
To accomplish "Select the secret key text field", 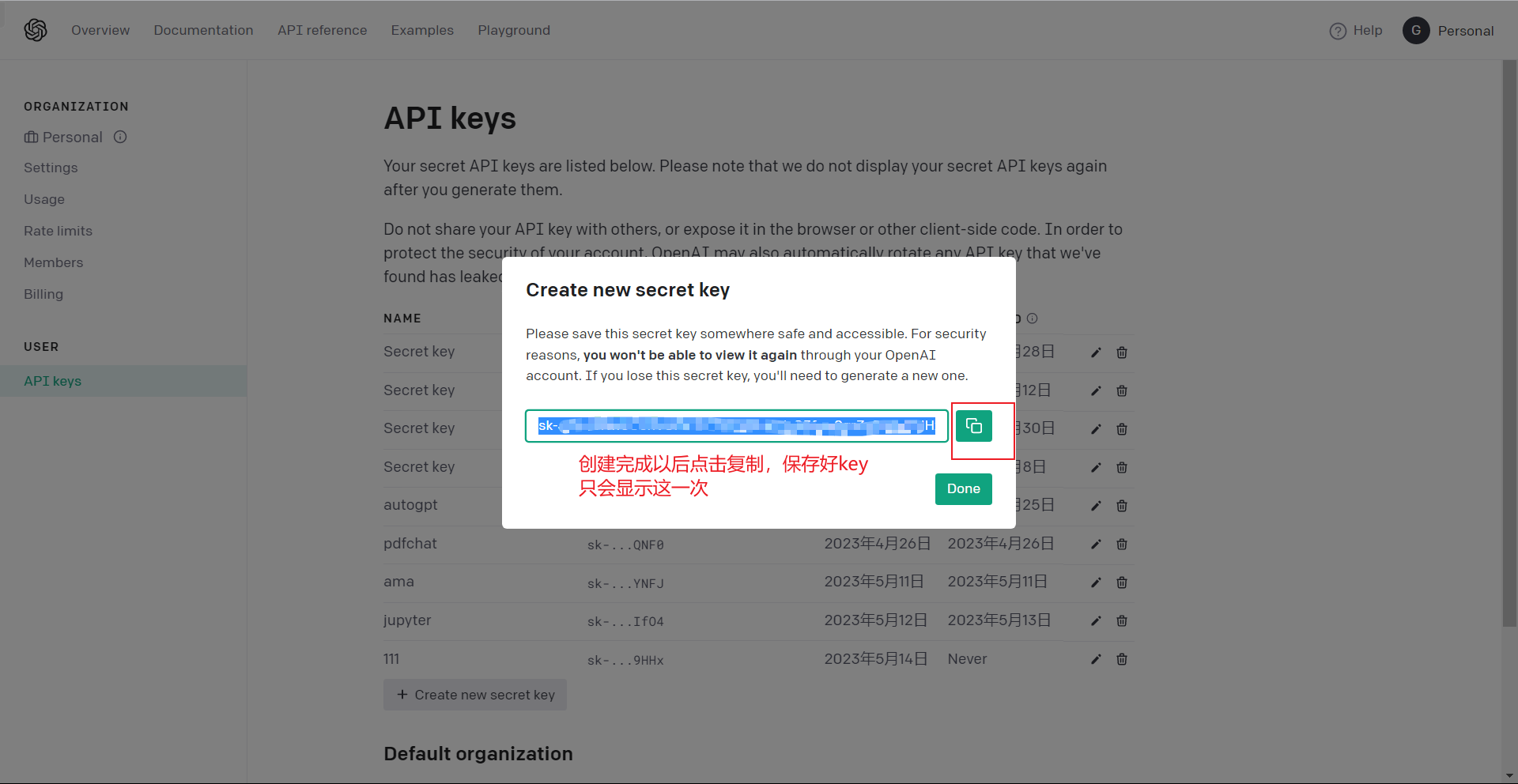I will 735,427.
